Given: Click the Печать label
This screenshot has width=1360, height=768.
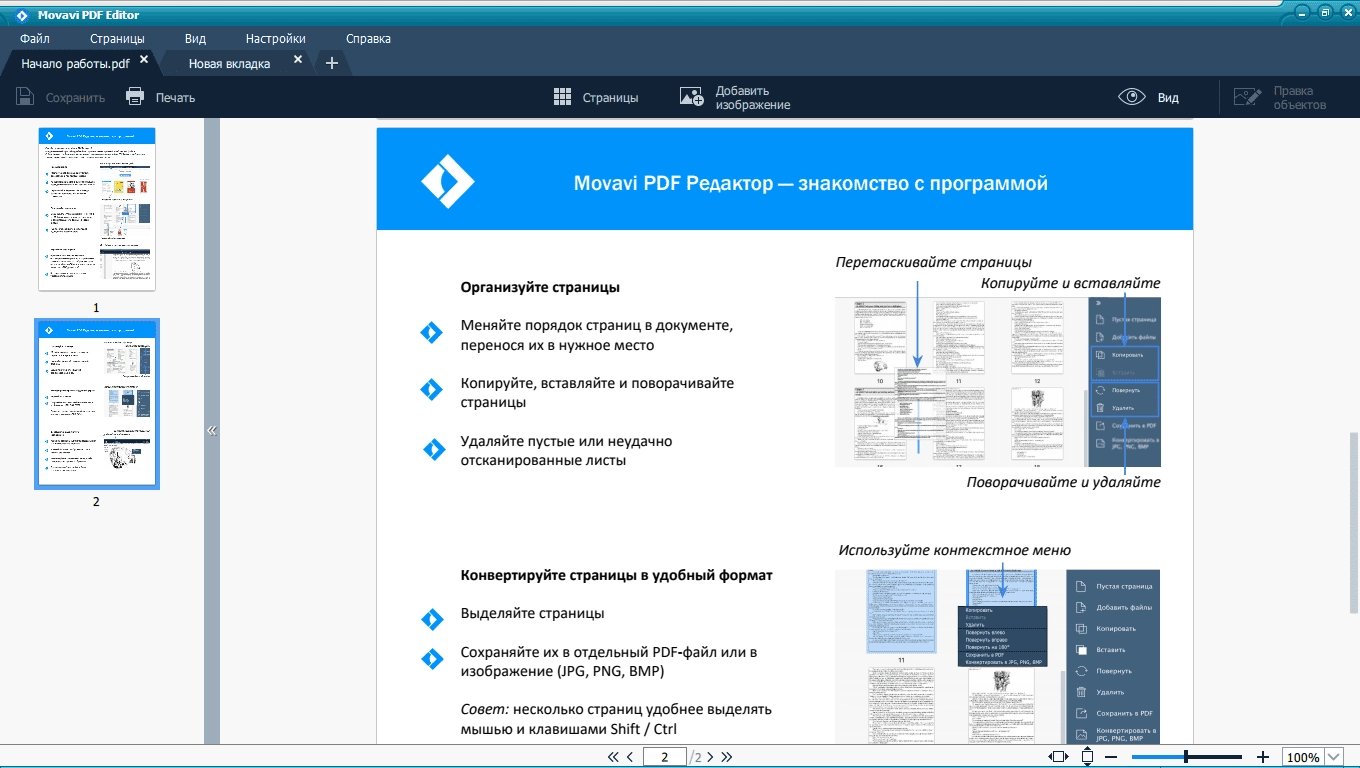Looking at the screenshot, I should point(175,98).
